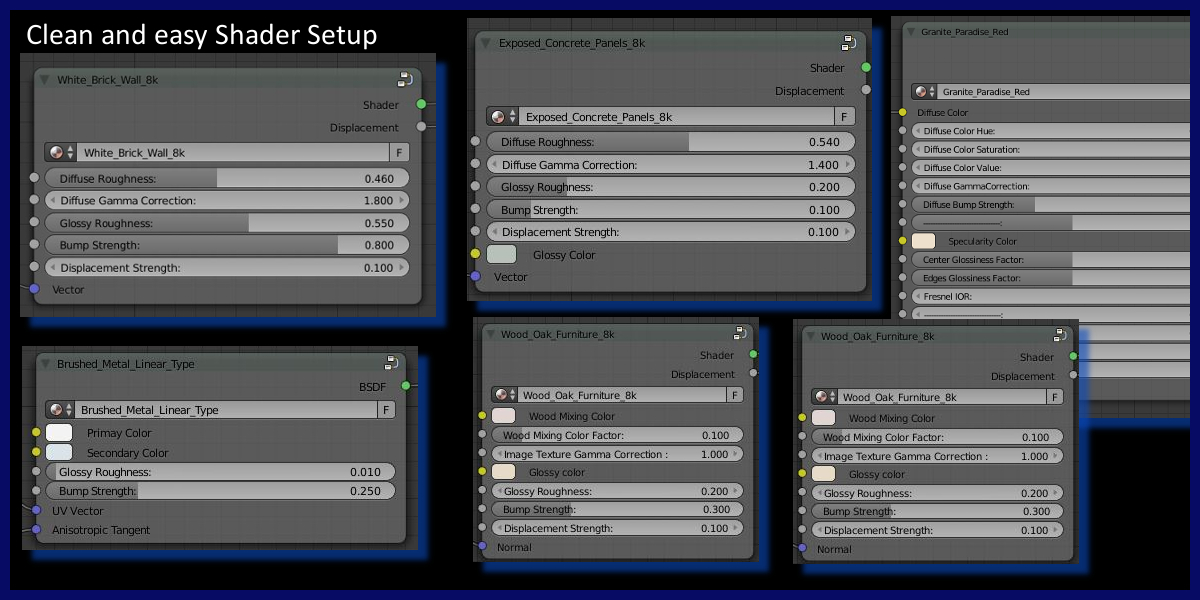
Task: Toggle fake user F on White_Brick_Wall_8k
Action: click(399, 152)
